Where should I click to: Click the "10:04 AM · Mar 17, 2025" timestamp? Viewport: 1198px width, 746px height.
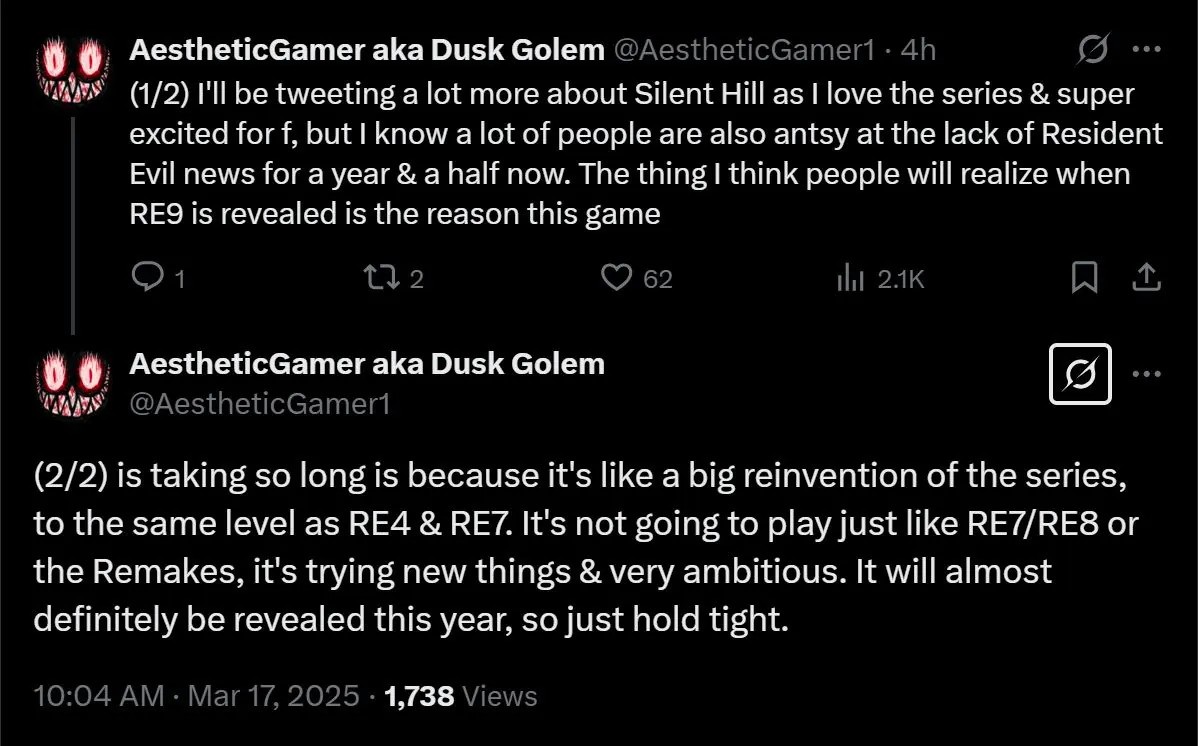click(196, 696)
